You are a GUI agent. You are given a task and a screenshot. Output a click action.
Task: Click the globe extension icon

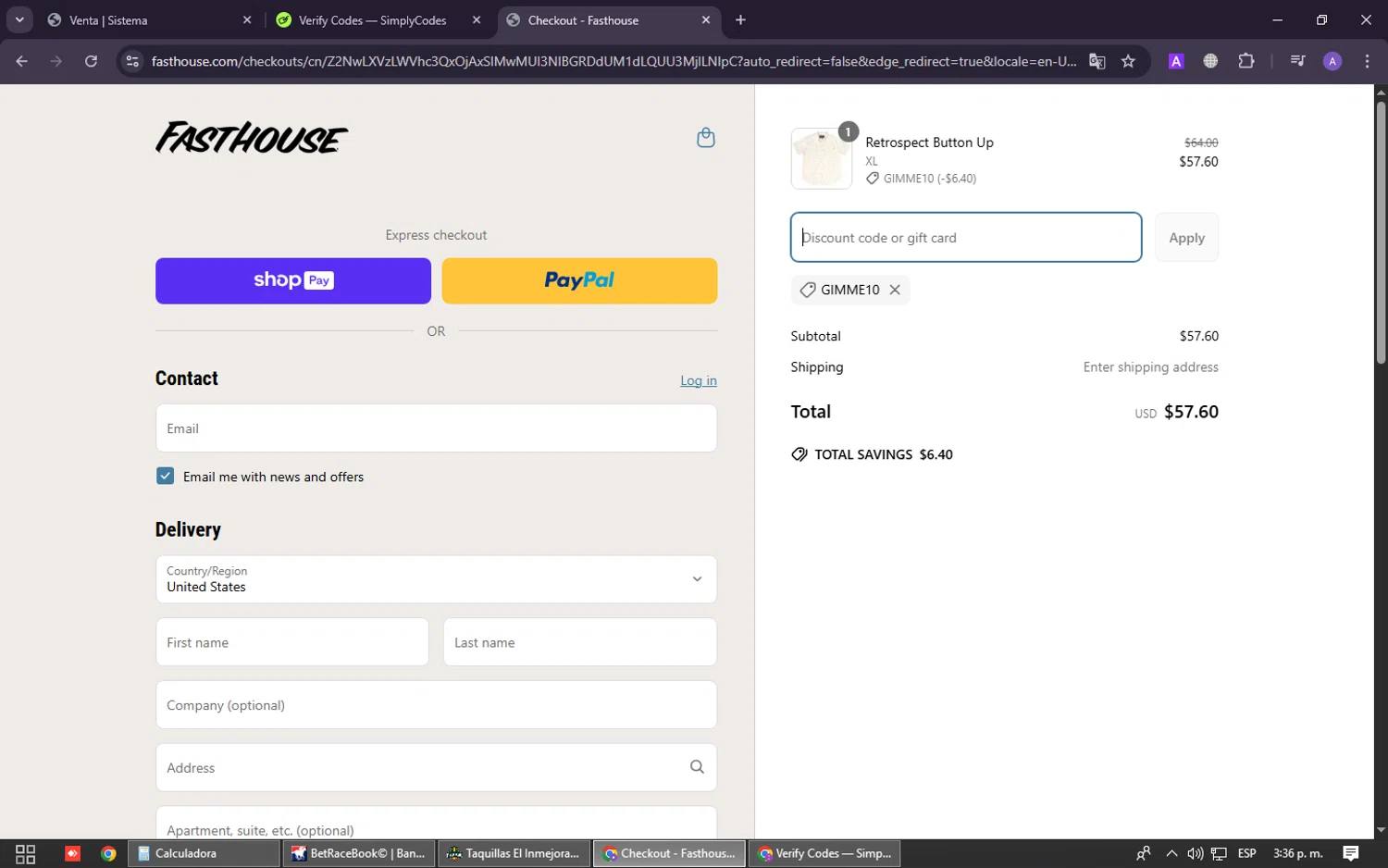(1210, 61)
